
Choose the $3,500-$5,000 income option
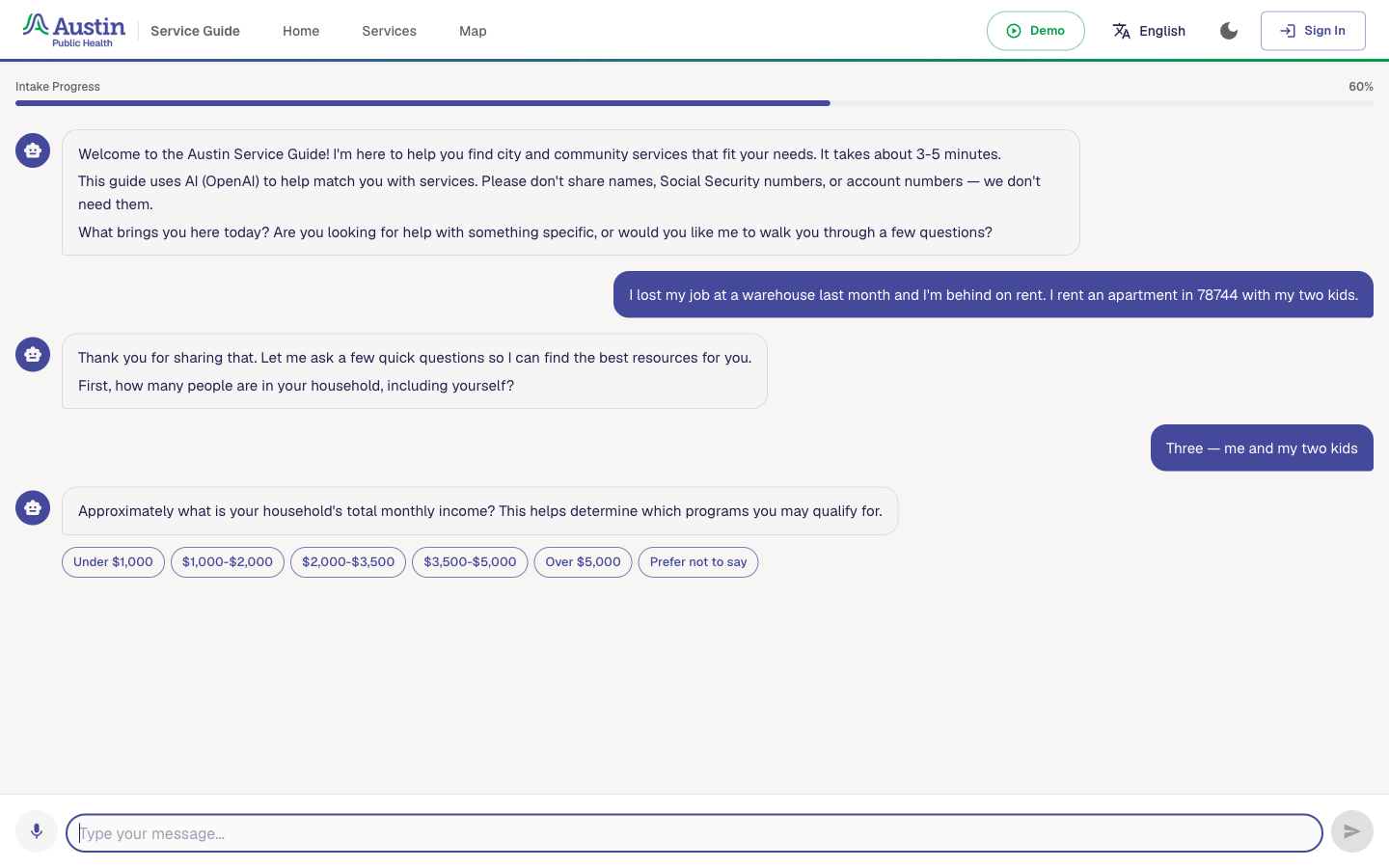pos(470,562)
